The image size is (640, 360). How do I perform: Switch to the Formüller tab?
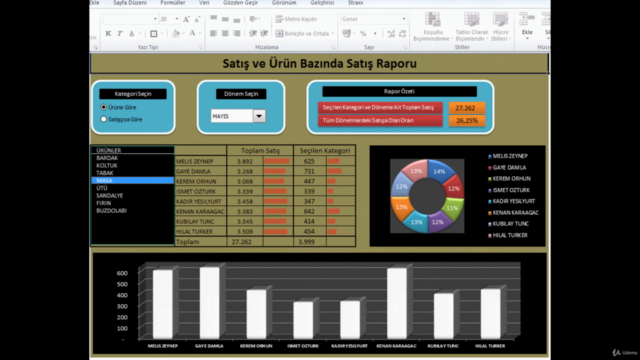173,3
